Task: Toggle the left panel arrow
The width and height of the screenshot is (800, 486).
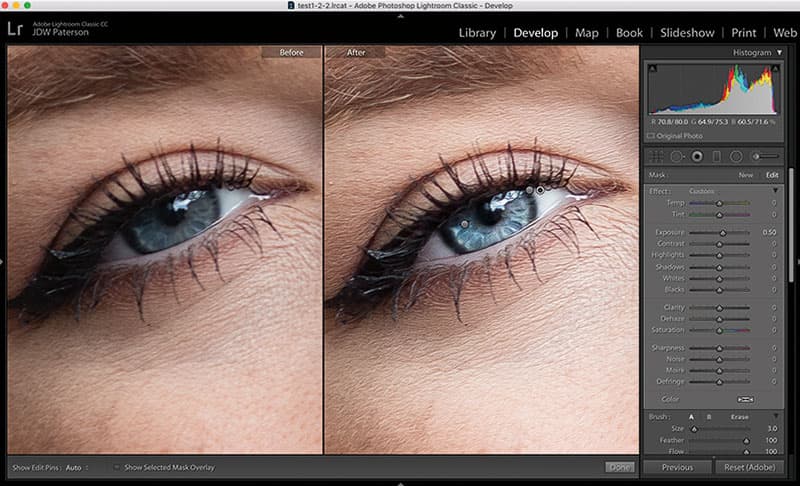Action: [2, 262]
